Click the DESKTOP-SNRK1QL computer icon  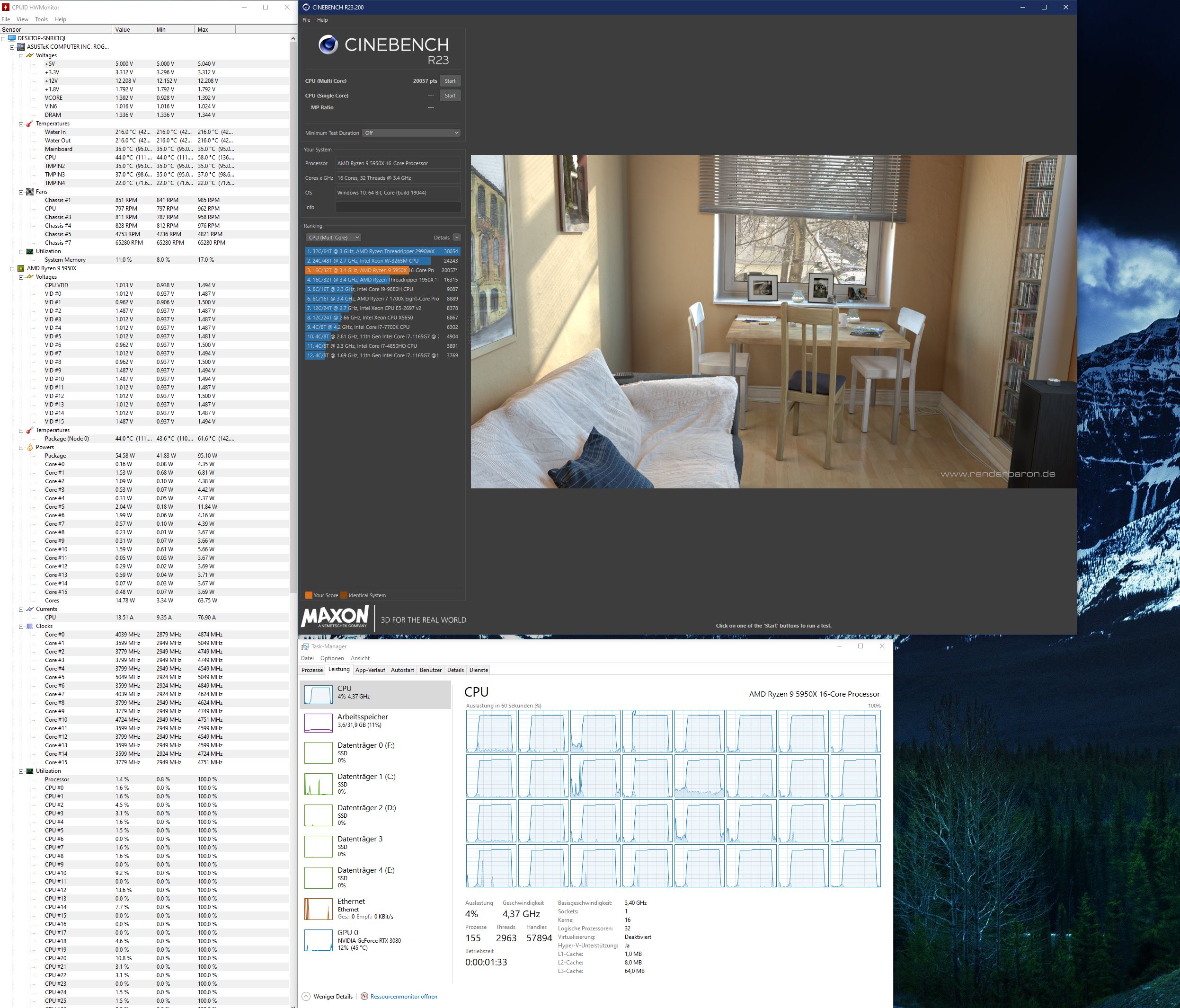(12, 38)
